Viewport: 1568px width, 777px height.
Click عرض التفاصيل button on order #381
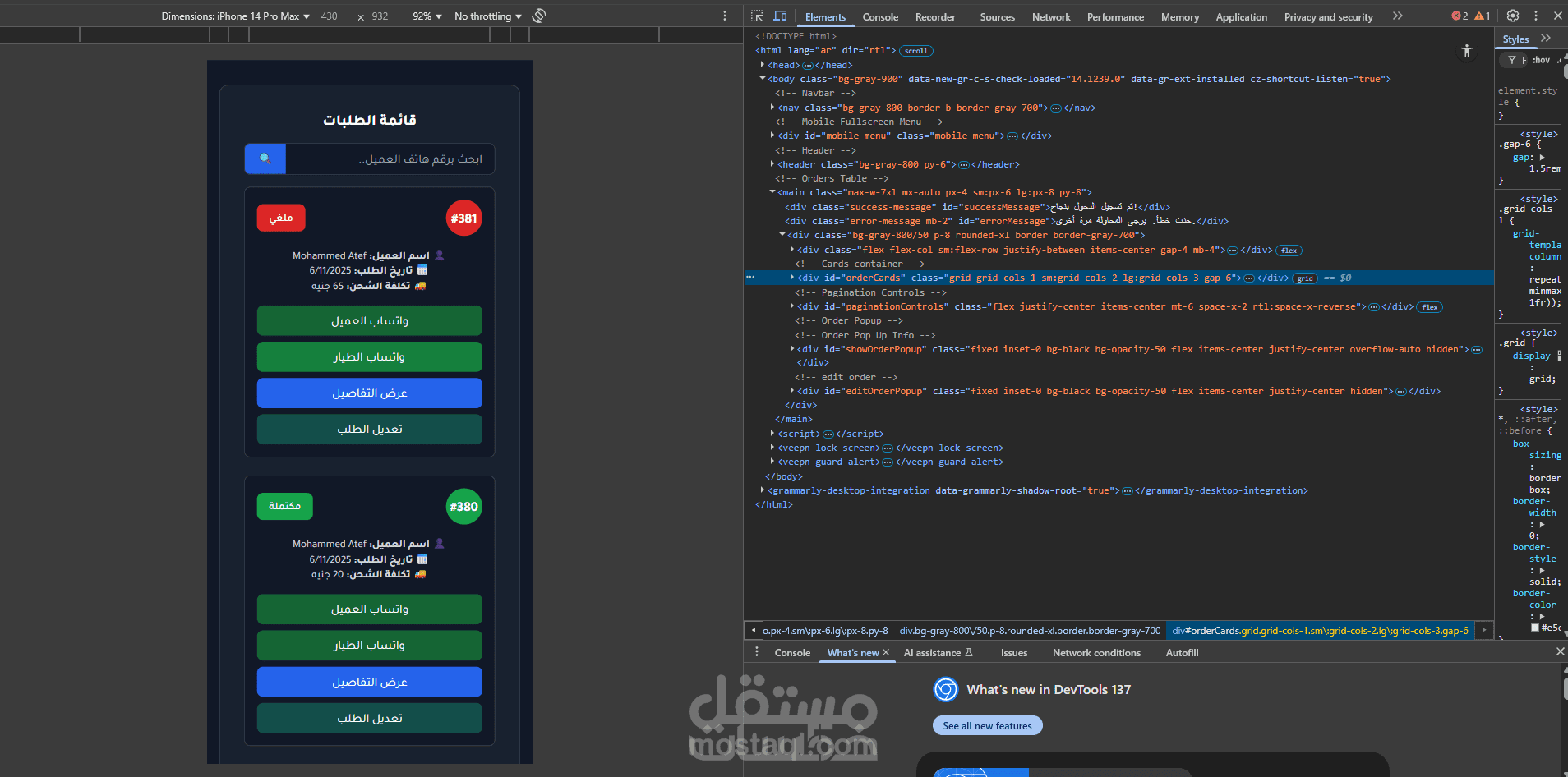pyautogui.click(x=370, y=393)
